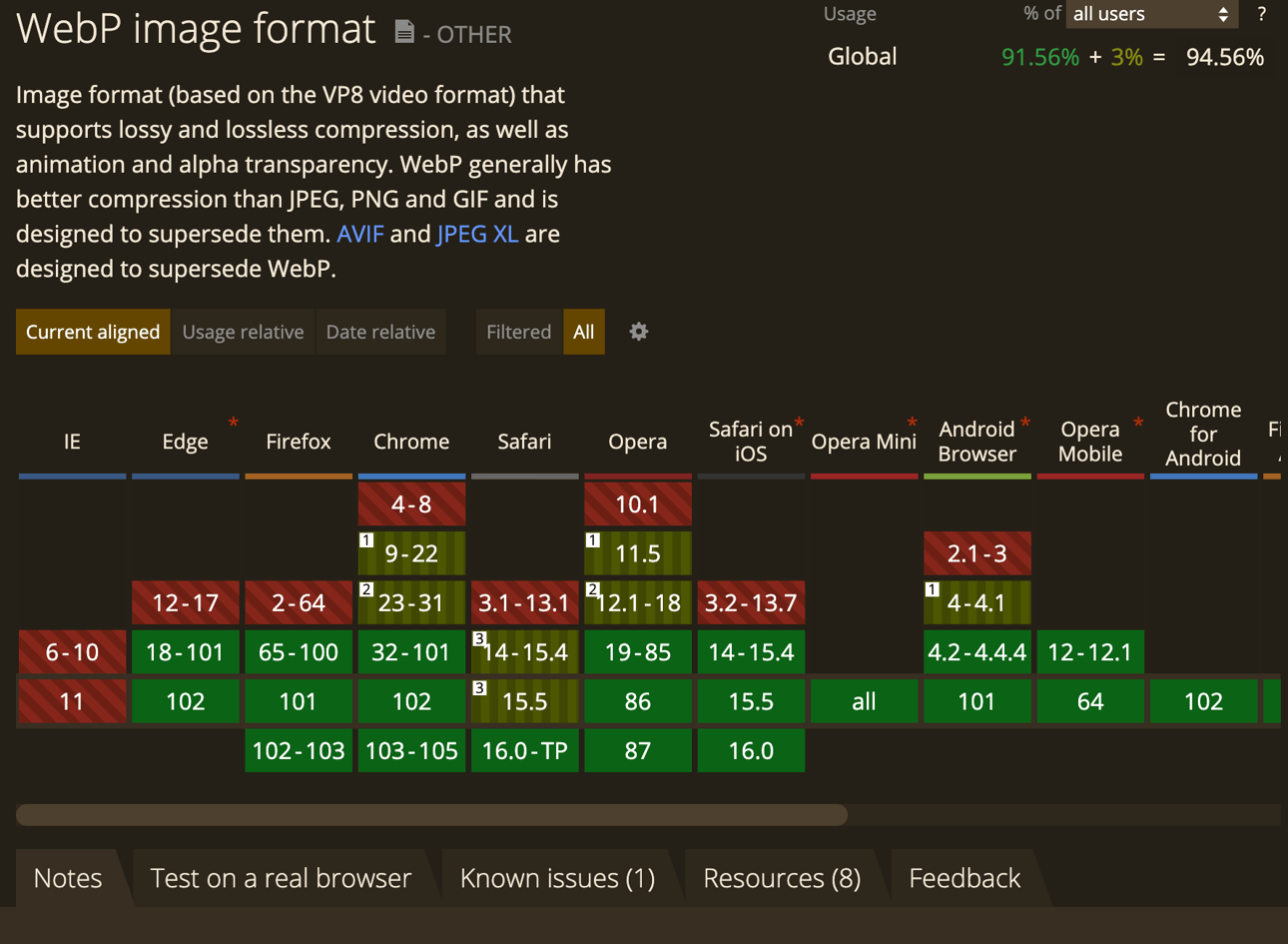The height and width of the screenshot is (944, 1288).
Task: Select the Firefox 102-103 version cell
Action: pos(299,750)
